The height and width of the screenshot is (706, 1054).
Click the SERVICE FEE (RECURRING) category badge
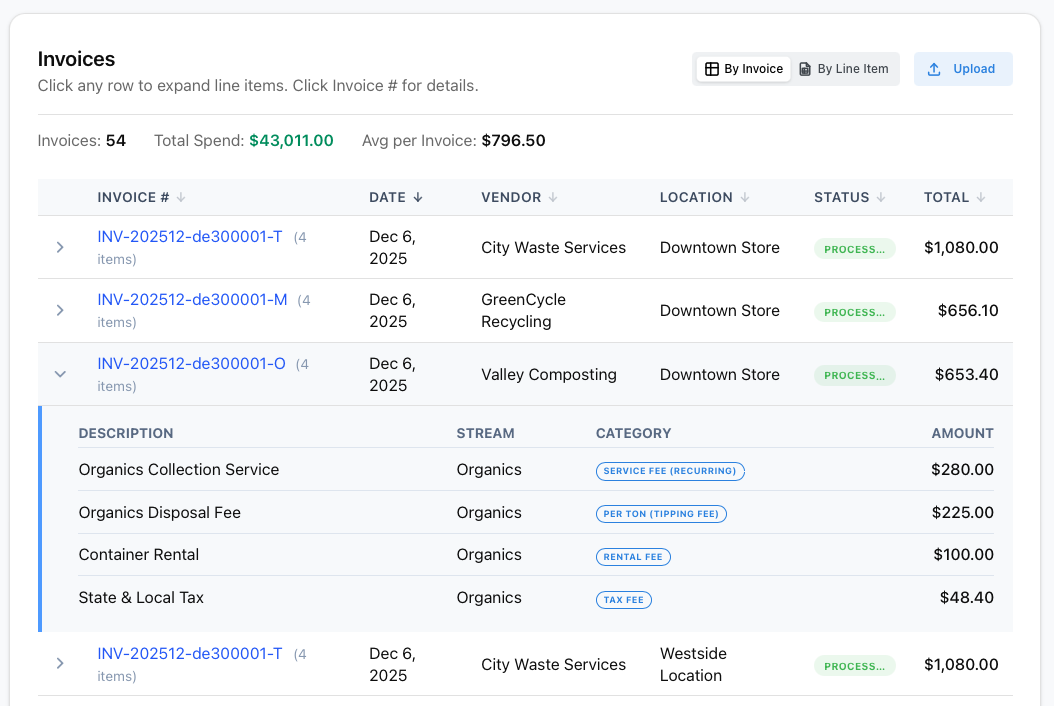click(670, 470)
